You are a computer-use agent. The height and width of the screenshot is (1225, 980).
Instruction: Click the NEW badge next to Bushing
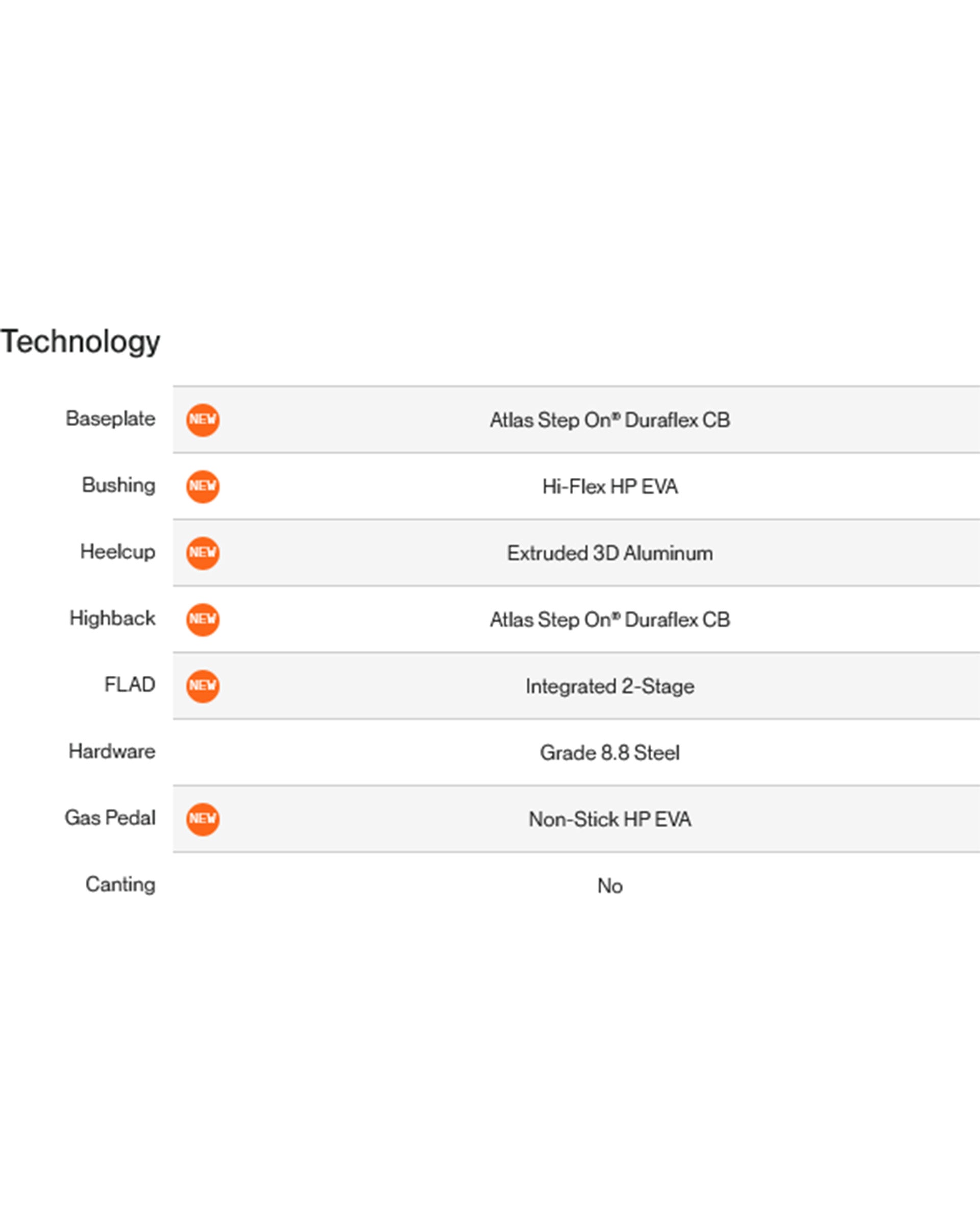coord(203,487)
